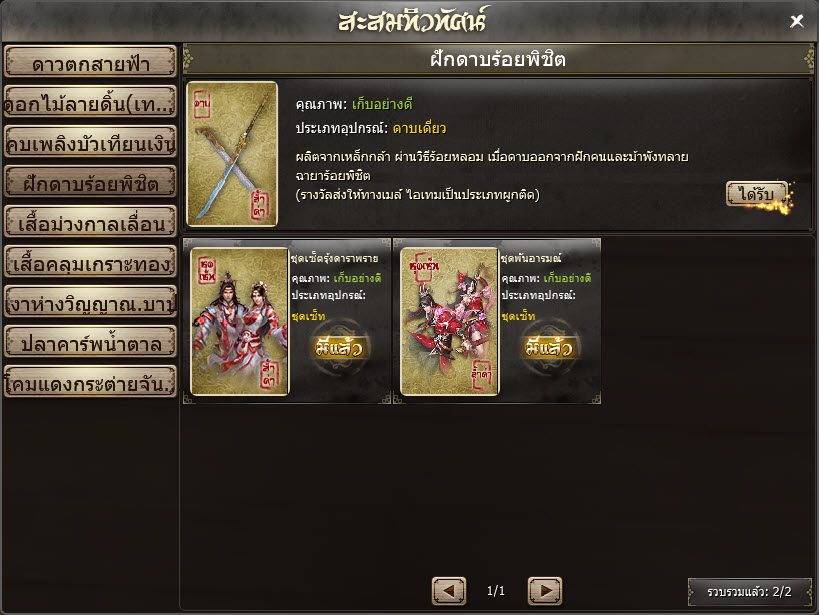Close the สะสมทิวทัศน์ window
Screen dimensions: 819x615
pyautogui.click(x=797, y=21)
